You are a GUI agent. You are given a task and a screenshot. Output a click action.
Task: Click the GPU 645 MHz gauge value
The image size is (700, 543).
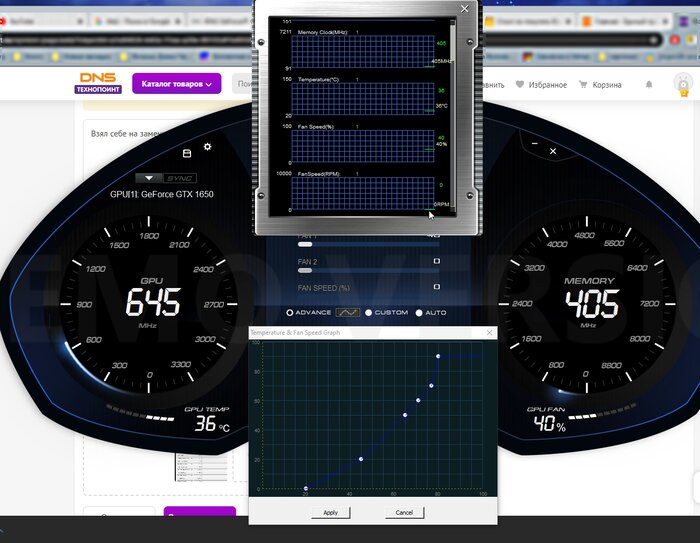(x=153, y=302)
